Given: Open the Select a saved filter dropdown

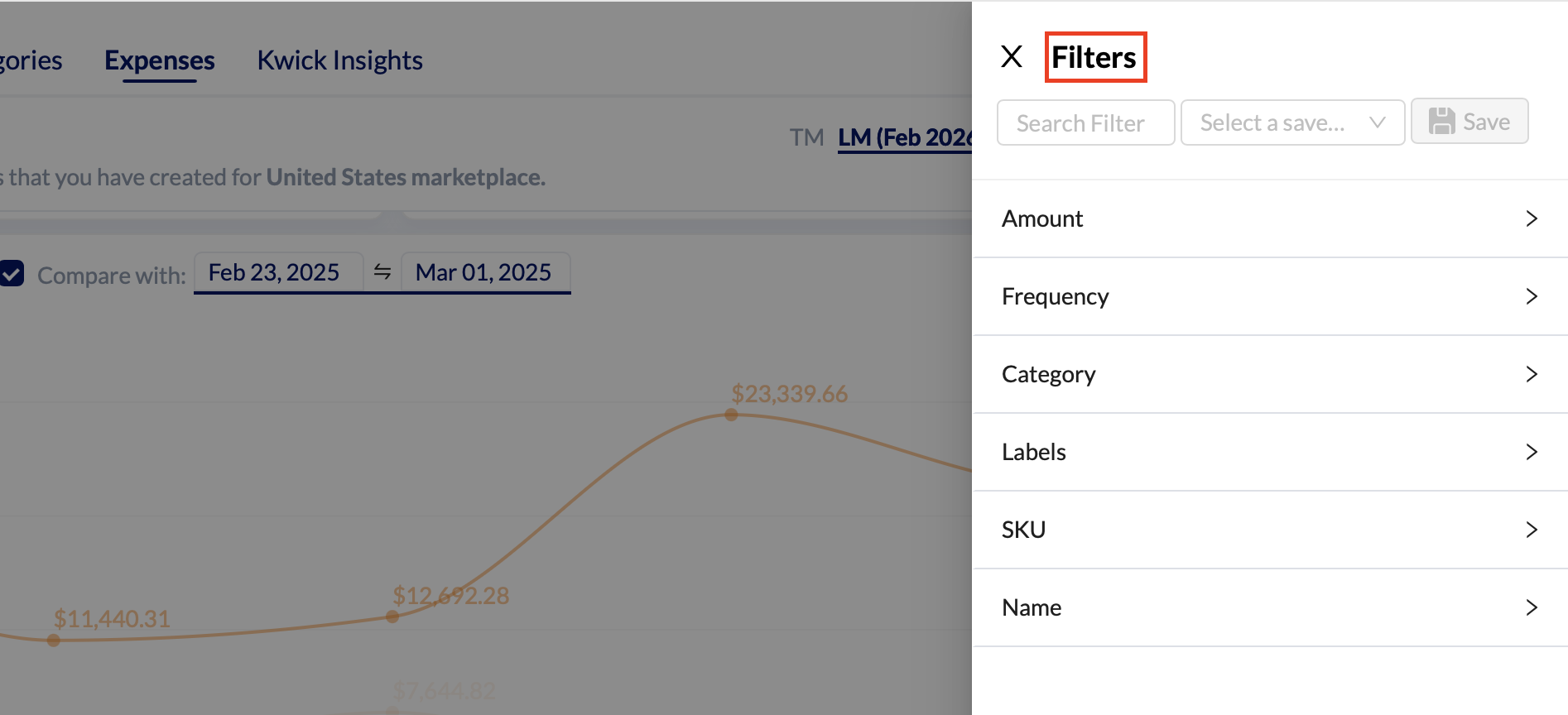Looking at the screenshot, I should (x=1291, y=122).
